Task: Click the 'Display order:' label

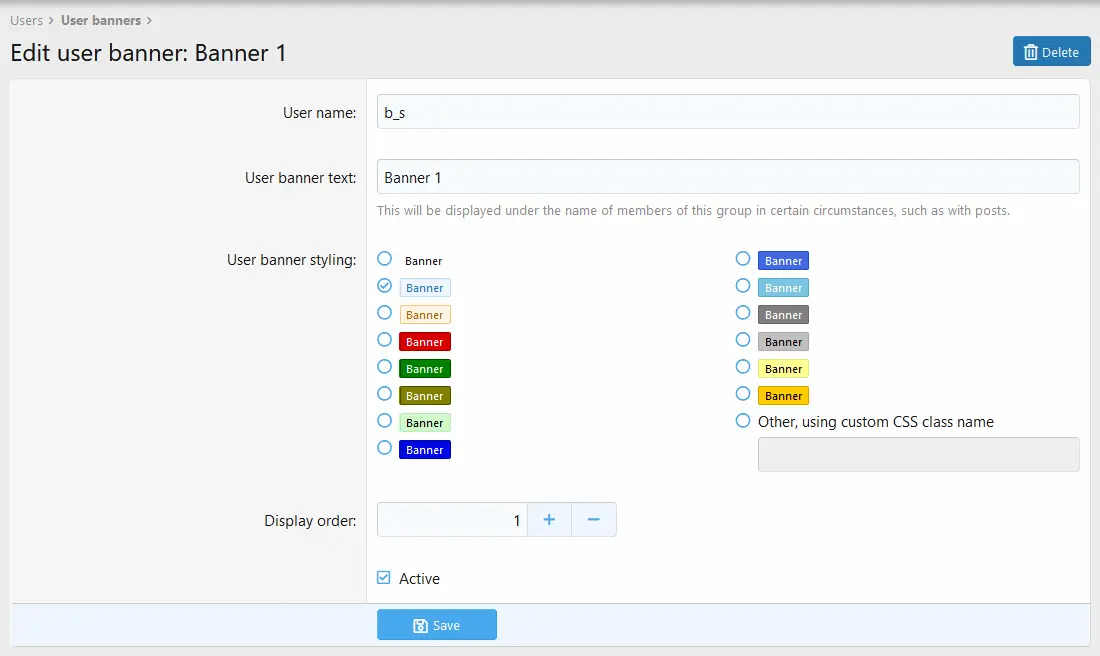Action: [x=310, y=521]
